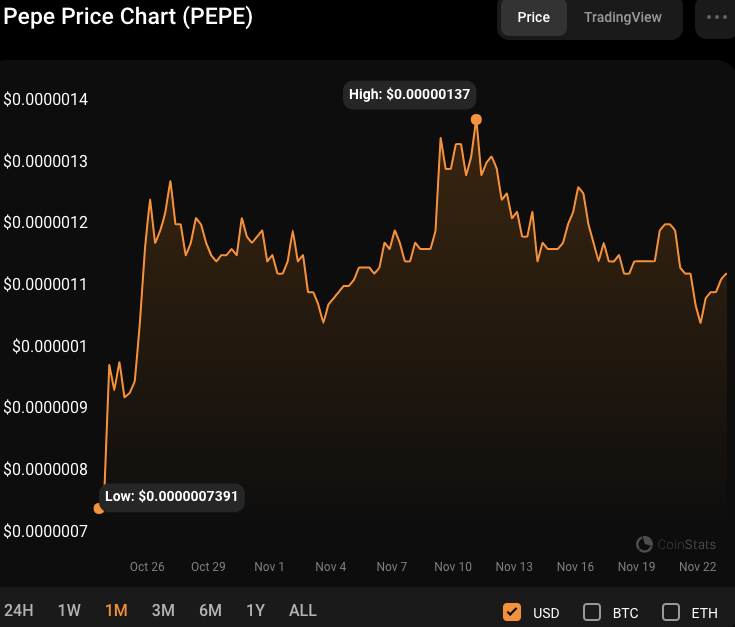Select the 3M time range

pos(163,610)
